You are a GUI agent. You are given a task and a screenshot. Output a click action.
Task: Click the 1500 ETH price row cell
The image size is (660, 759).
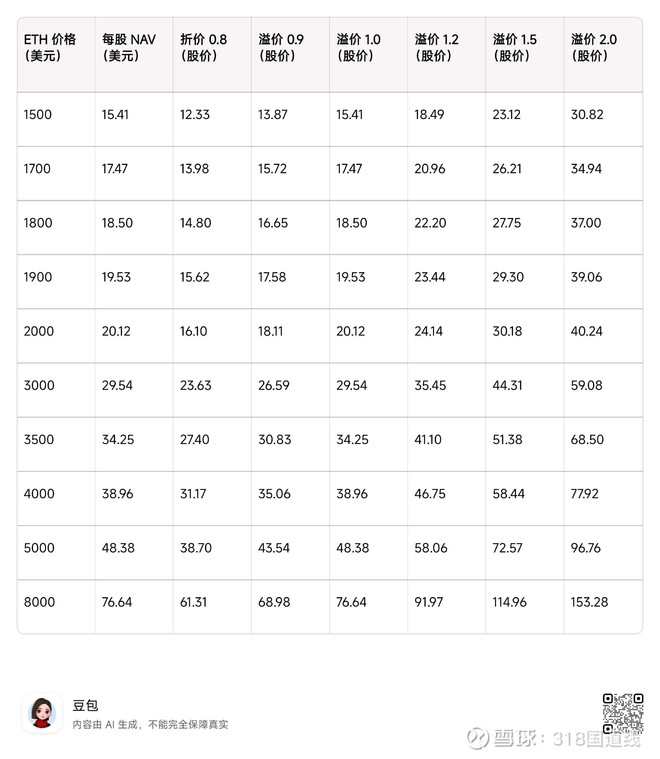[x=37, y=115]
